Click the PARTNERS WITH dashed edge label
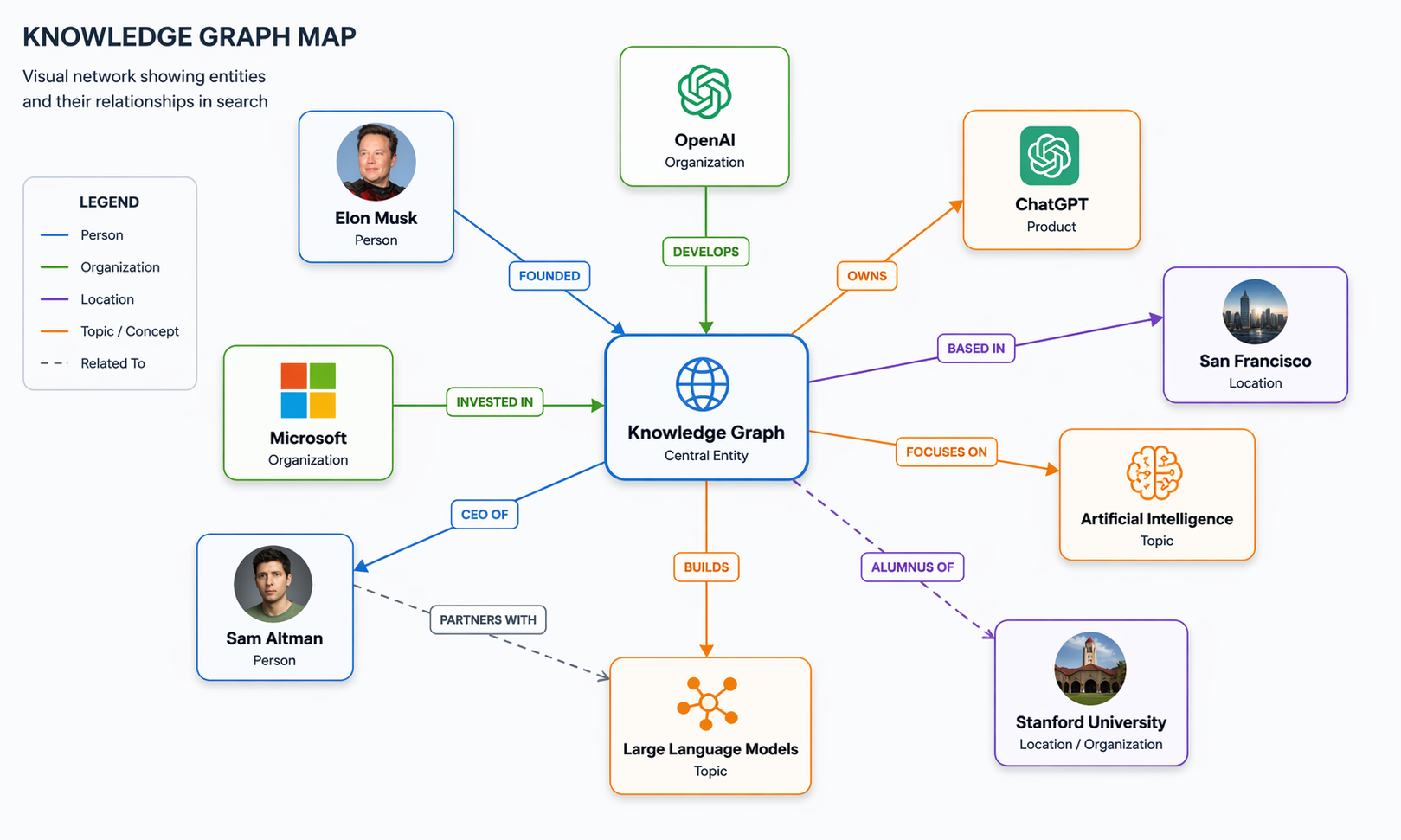The height and width of the screenshot is (840, 1401). 488,619
